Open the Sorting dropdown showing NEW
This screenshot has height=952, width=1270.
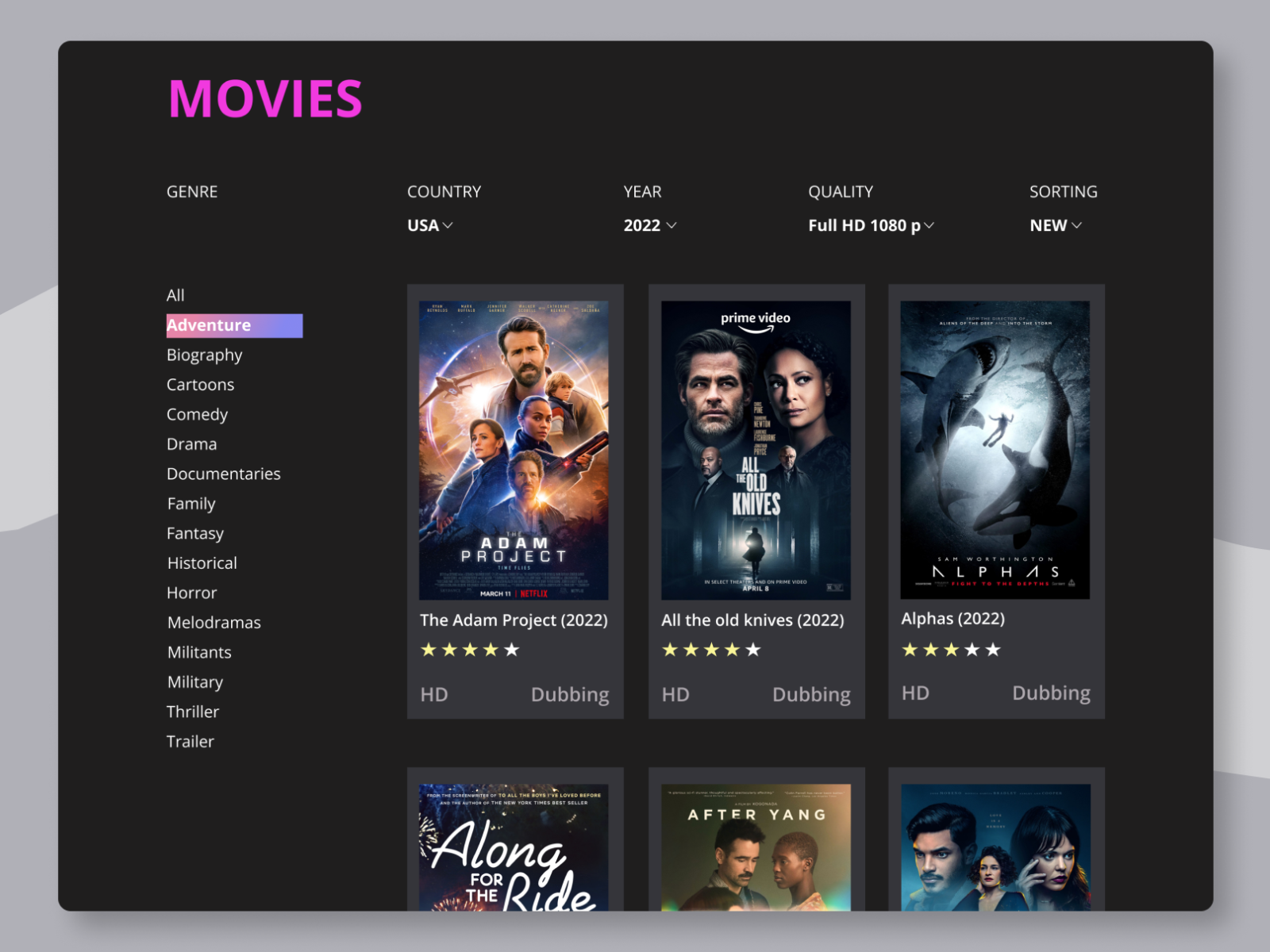(x=1056, y=225)
